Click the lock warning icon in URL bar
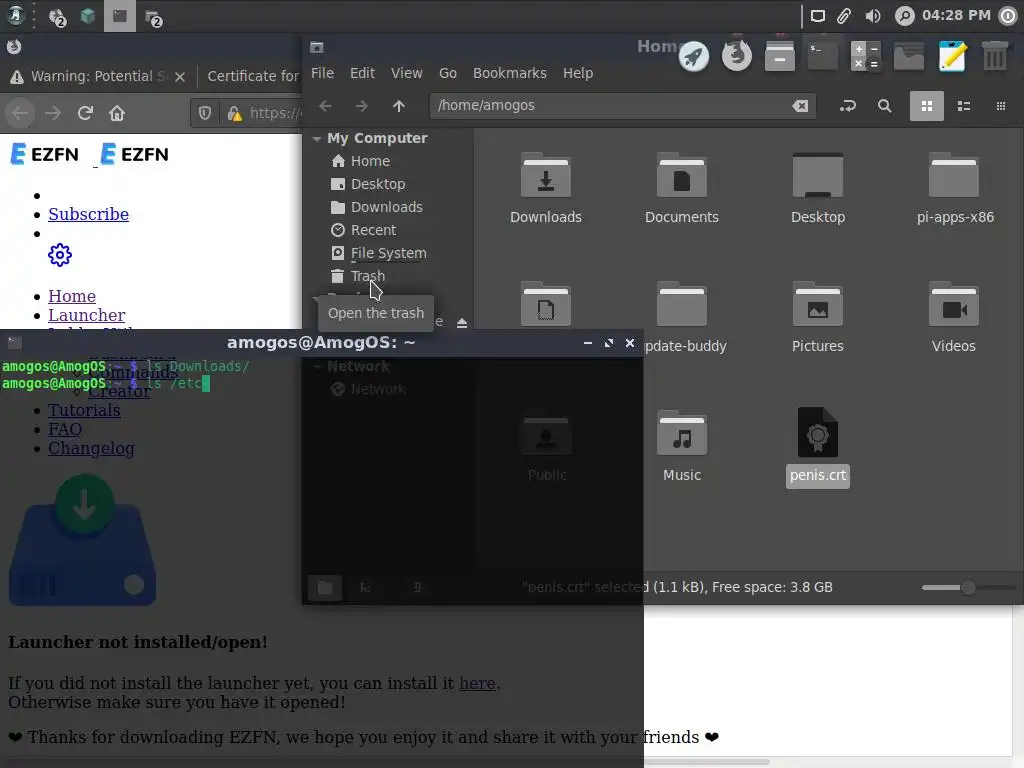 234,114
